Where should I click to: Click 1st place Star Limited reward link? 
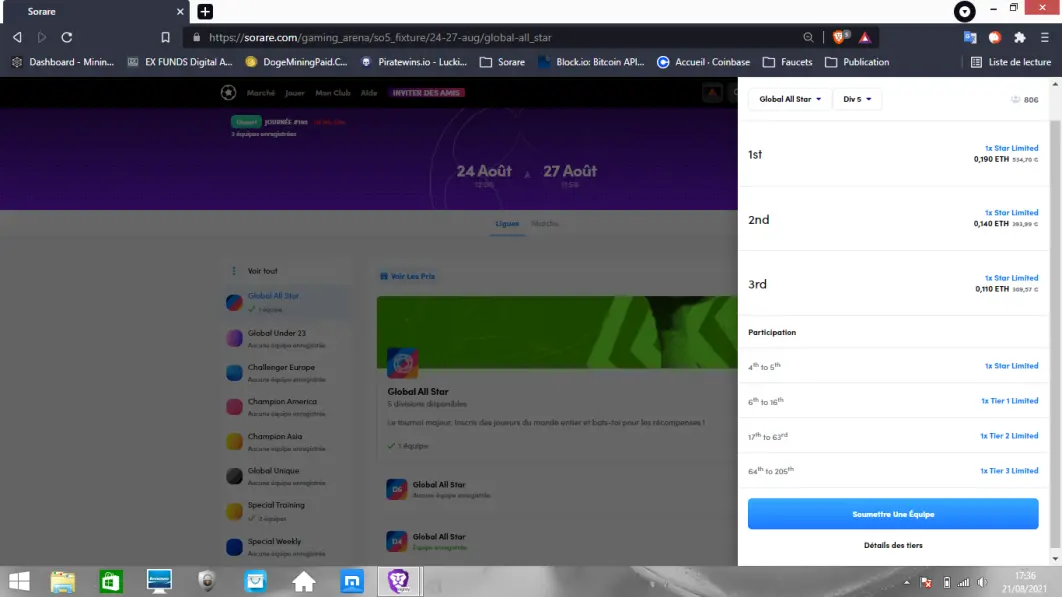click(x=1011, y=148)
